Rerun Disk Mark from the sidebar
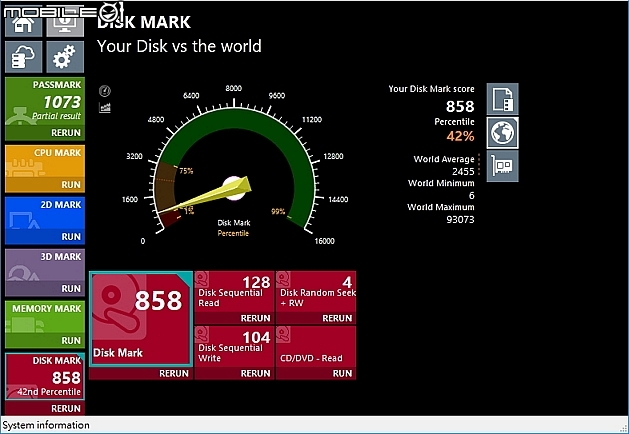The image size is (629, 434). click(x=45, y=408)
